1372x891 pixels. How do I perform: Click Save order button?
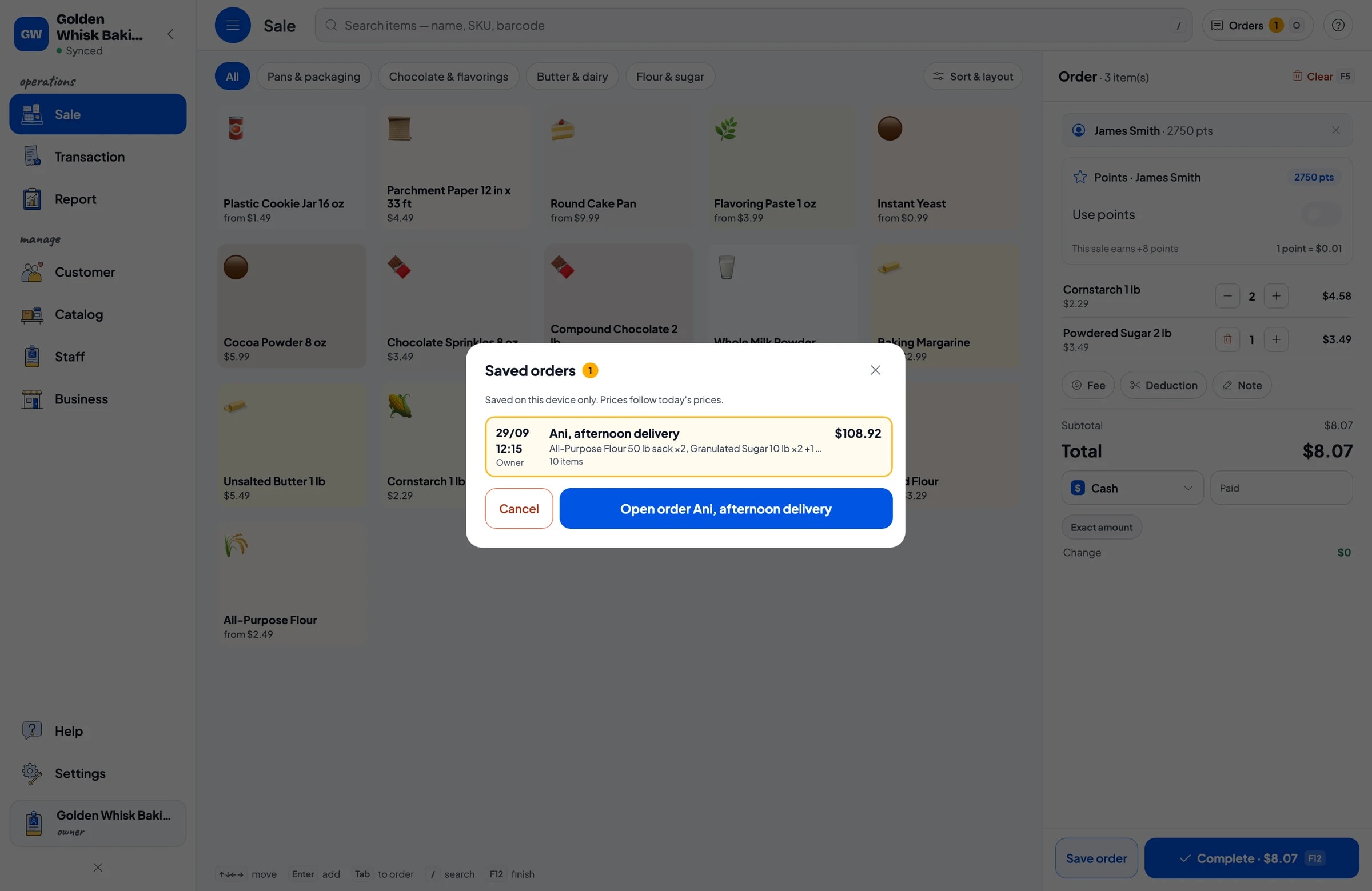coord(1096,858)
